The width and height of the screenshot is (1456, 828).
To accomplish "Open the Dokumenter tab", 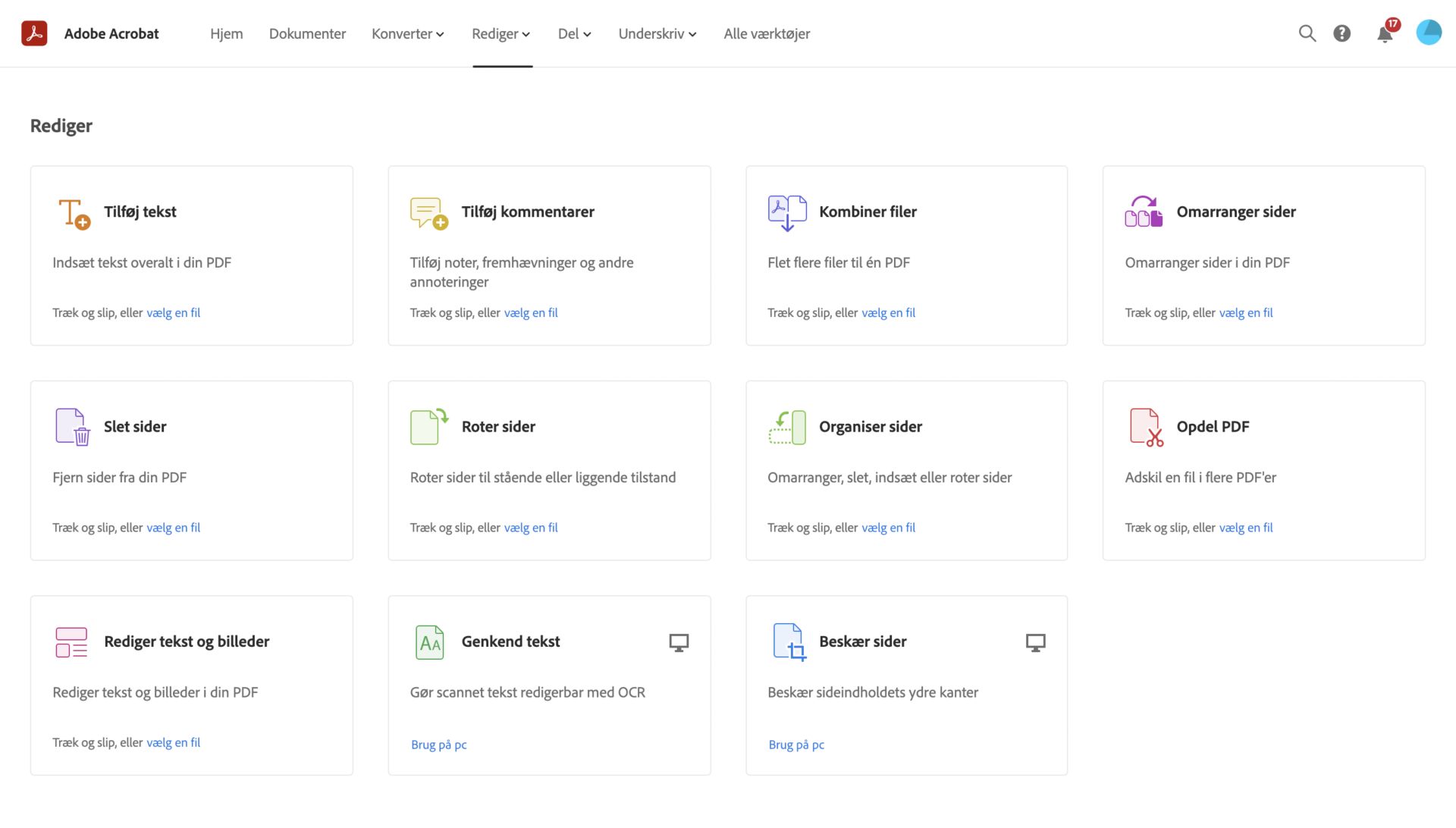I will click(307, 33).
